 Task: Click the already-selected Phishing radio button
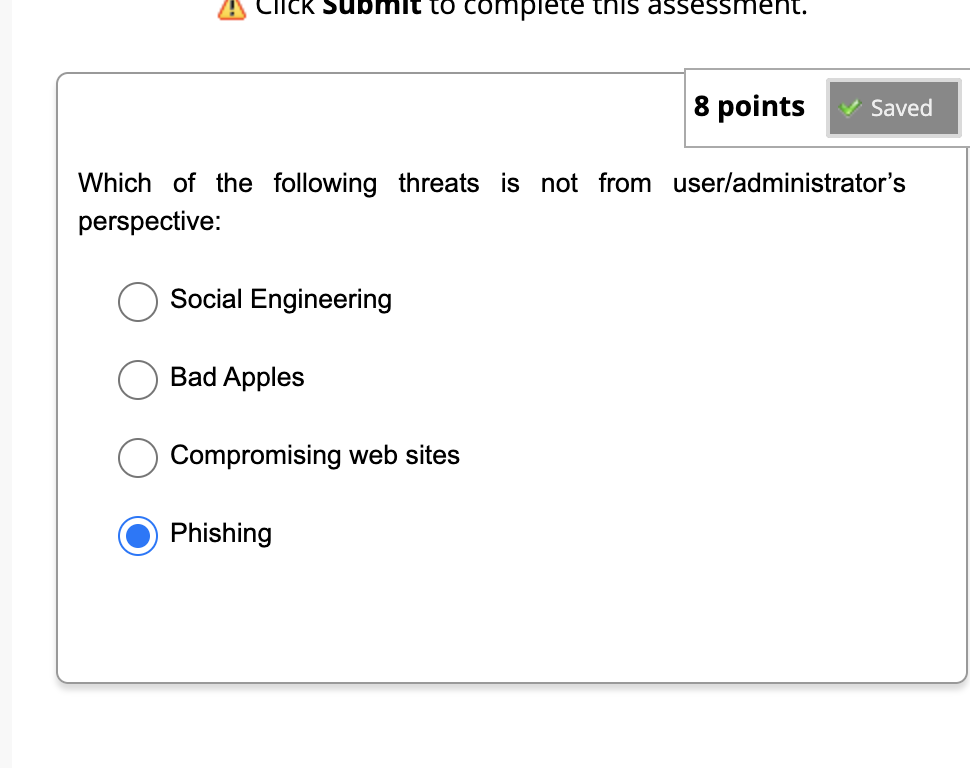pos(138,535)
